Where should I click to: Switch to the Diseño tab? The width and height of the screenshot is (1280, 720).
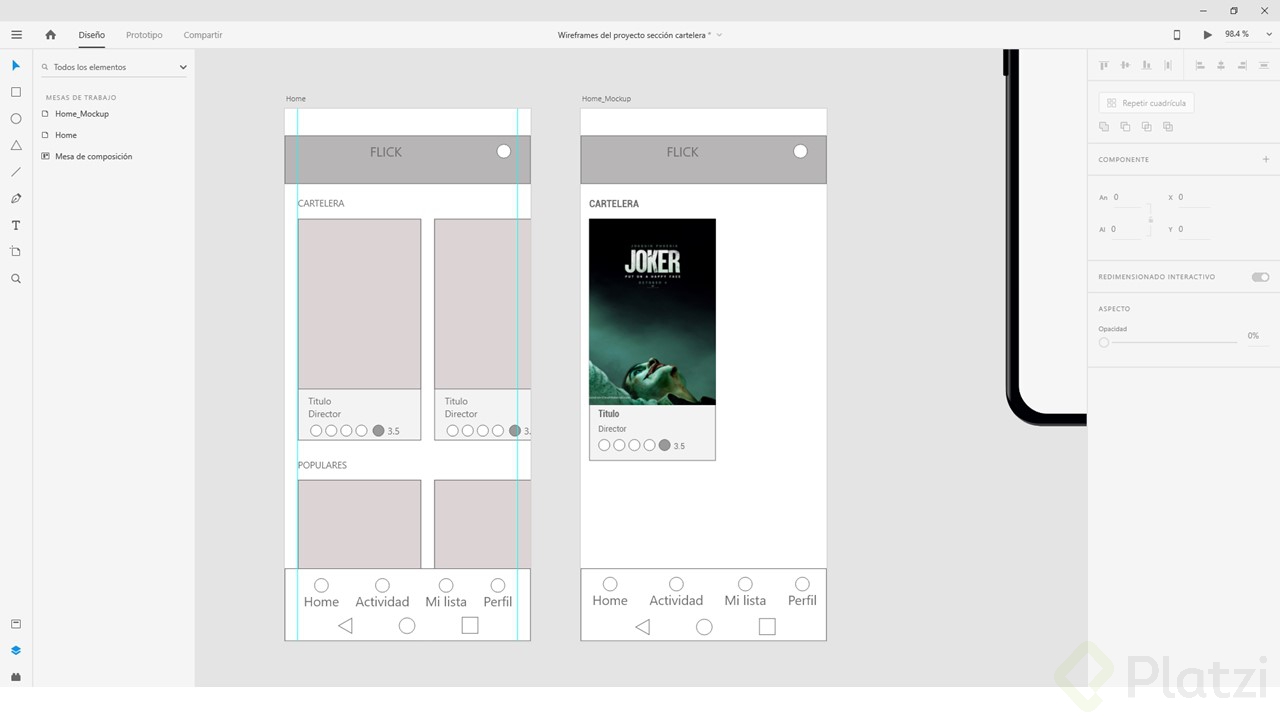tap(92, 35)
